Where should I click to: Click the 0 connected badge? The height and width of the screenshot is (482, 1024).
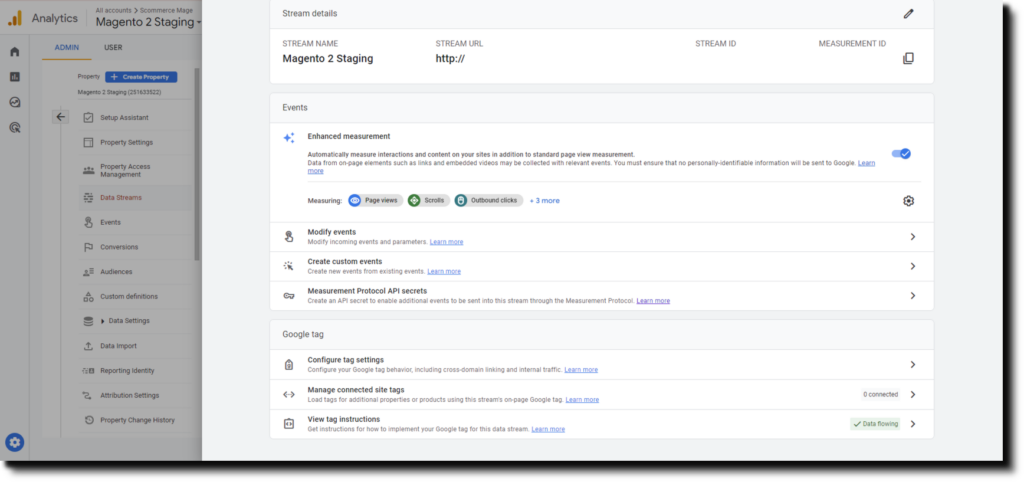point(880,394)
